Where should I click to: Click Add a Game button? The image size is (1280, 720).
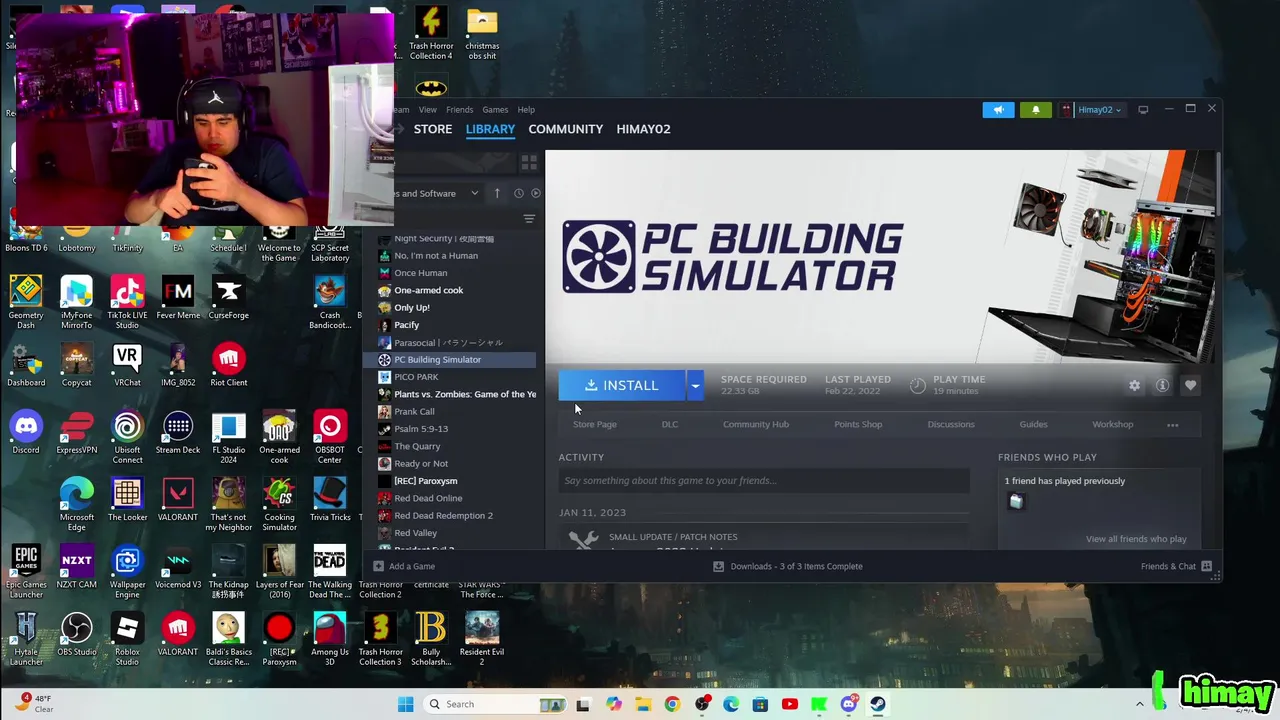[x=404, y=566]
